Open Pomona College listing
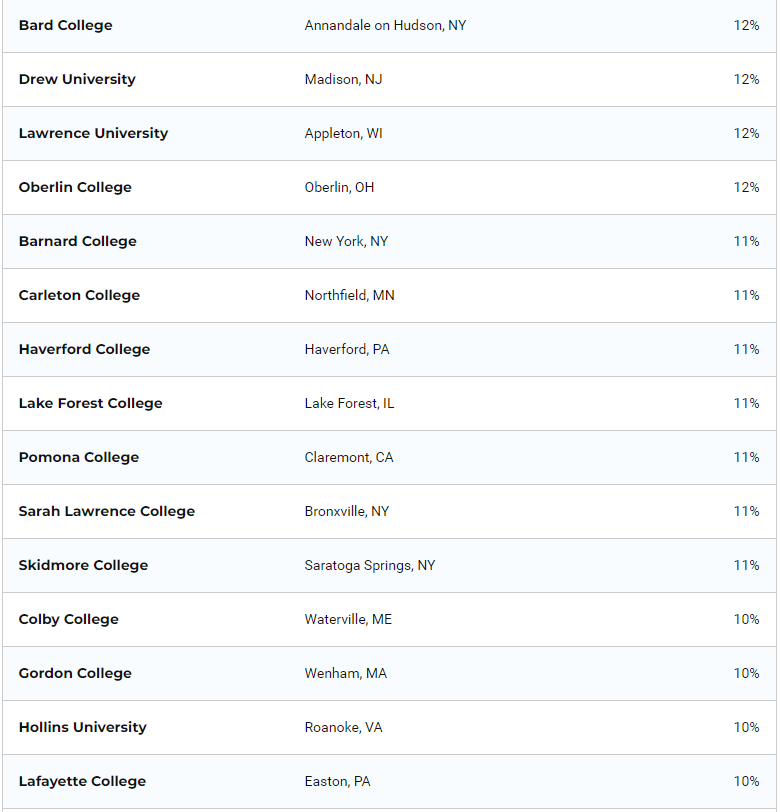780x812 pixels. pos(78,457)
